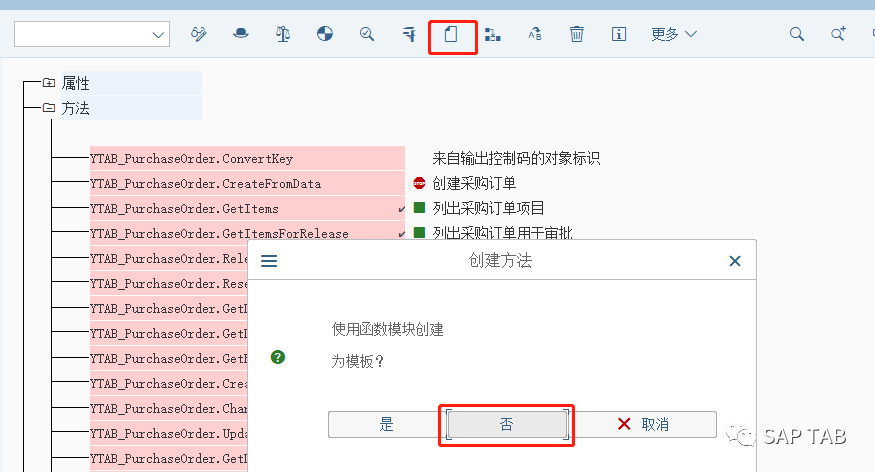Screen dimensions: 875x472
Task: Open the 更多 (More) menu
Action: point(674,35)
